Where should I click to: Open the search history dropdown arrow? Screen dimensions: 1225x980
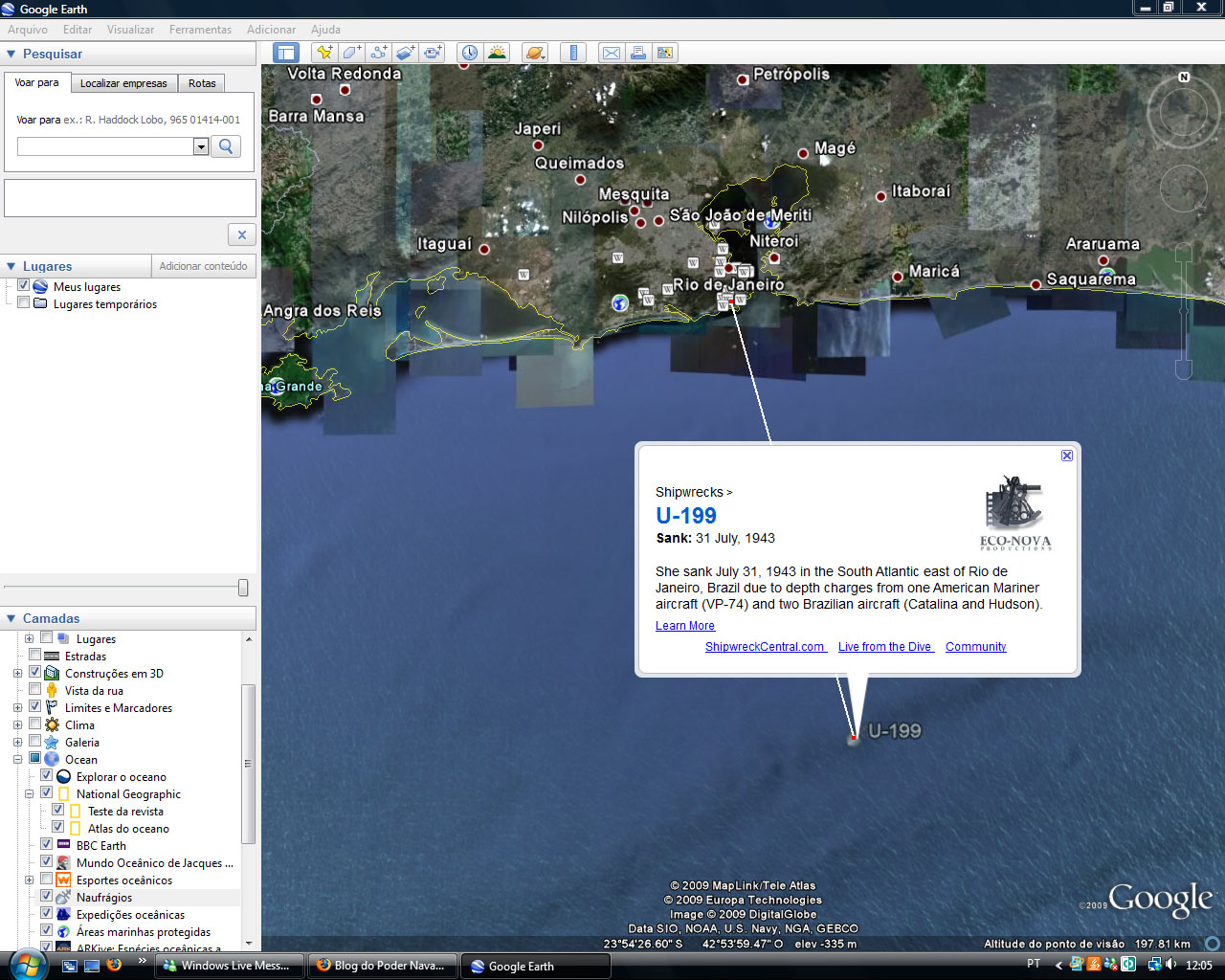click(x=201, y=146)
